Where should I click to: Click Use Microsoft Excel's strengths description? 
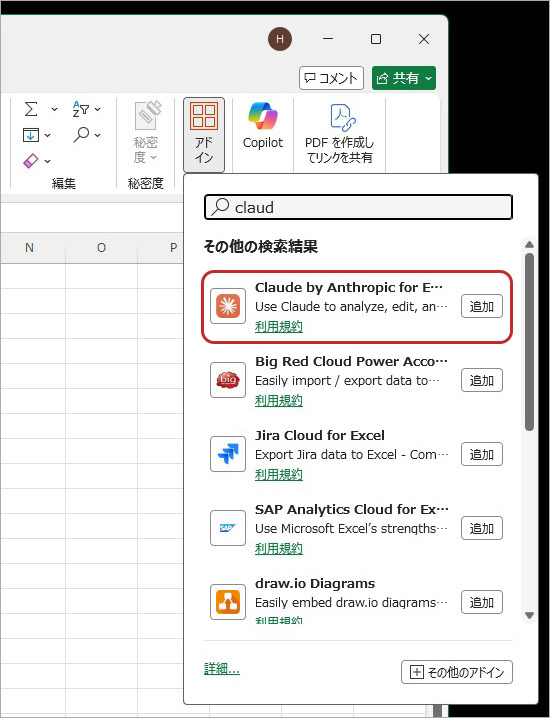351,529
